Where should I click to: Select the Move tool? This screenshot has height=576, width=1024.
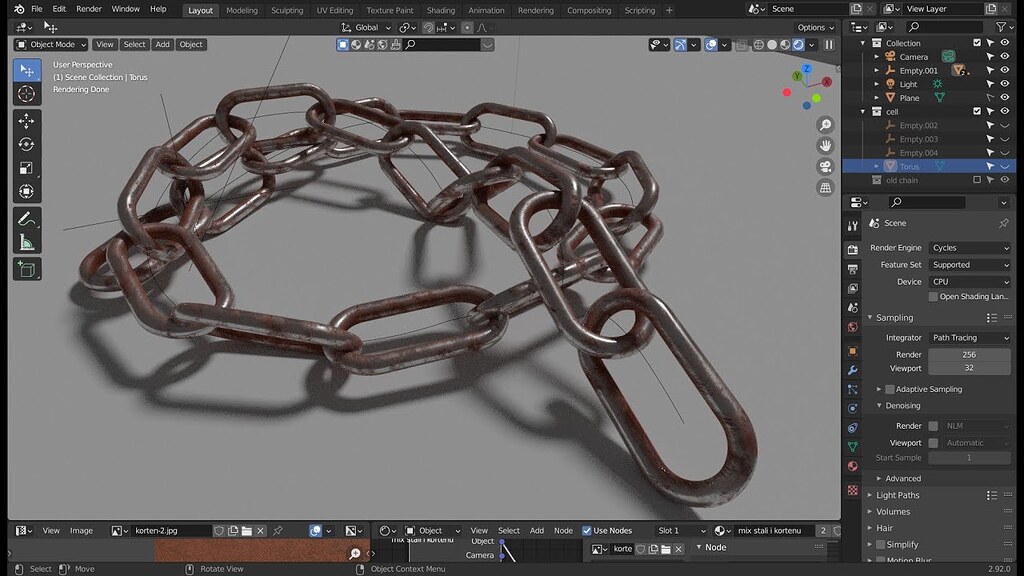27,121
